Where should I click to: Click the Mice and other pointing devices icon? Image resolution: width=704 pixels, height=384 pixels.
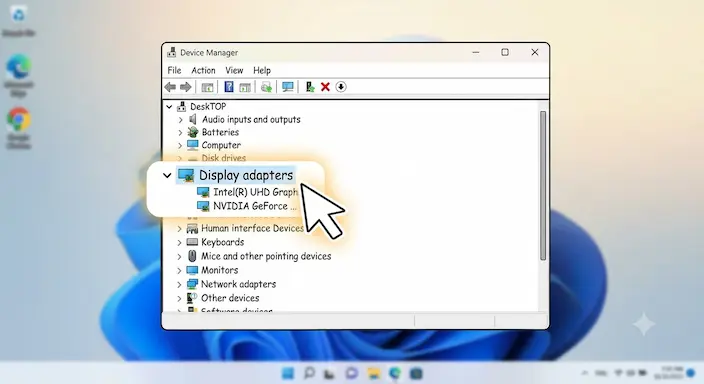click(x=192, y=256)
